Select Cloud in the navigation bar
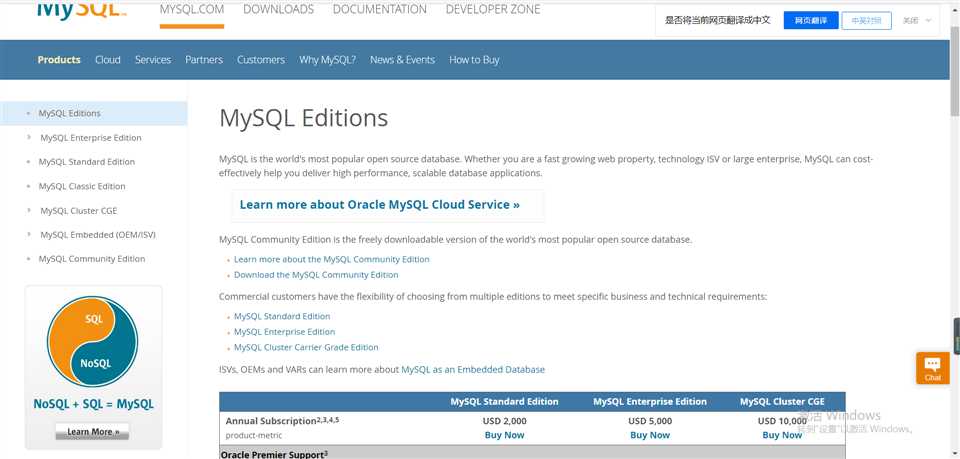 108,59
